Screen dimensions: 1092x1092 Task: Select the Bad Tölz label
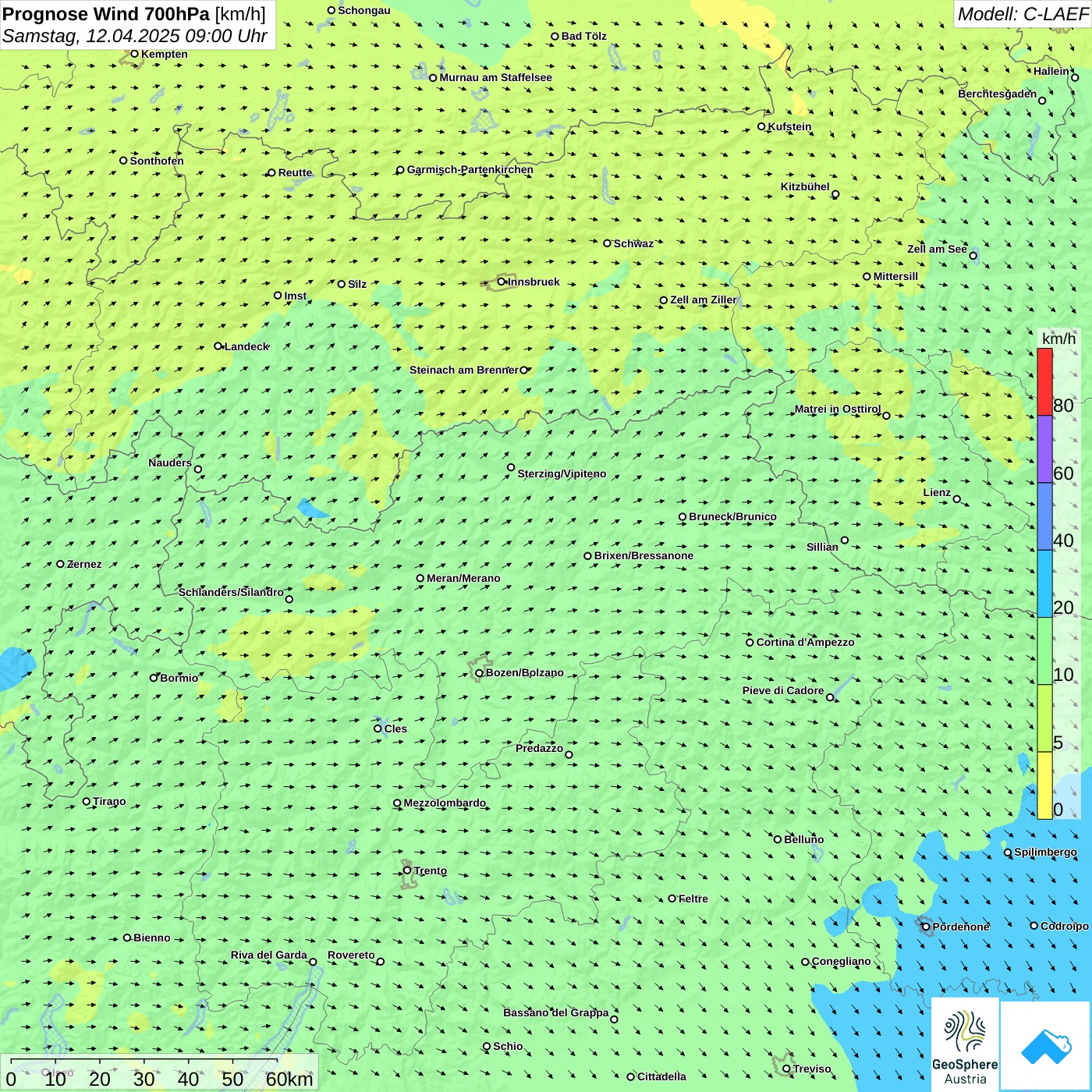coord(583,36)
